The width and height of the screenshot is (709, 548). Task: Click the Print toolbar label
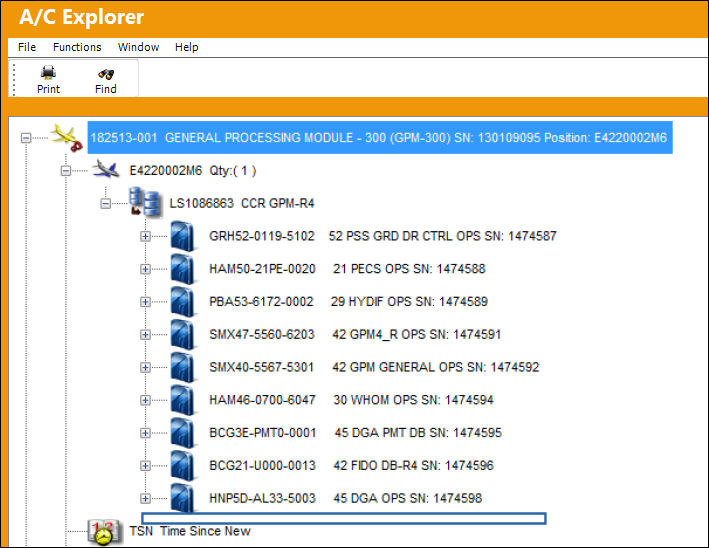(48, 89)
